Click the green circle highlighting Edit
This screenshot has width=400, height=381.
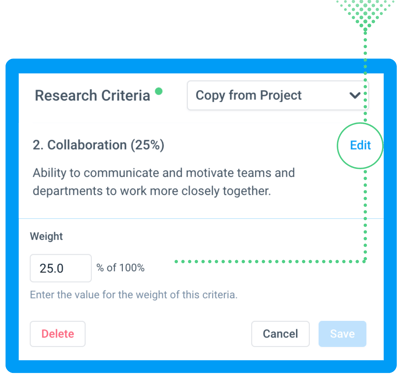click(360, 145)
